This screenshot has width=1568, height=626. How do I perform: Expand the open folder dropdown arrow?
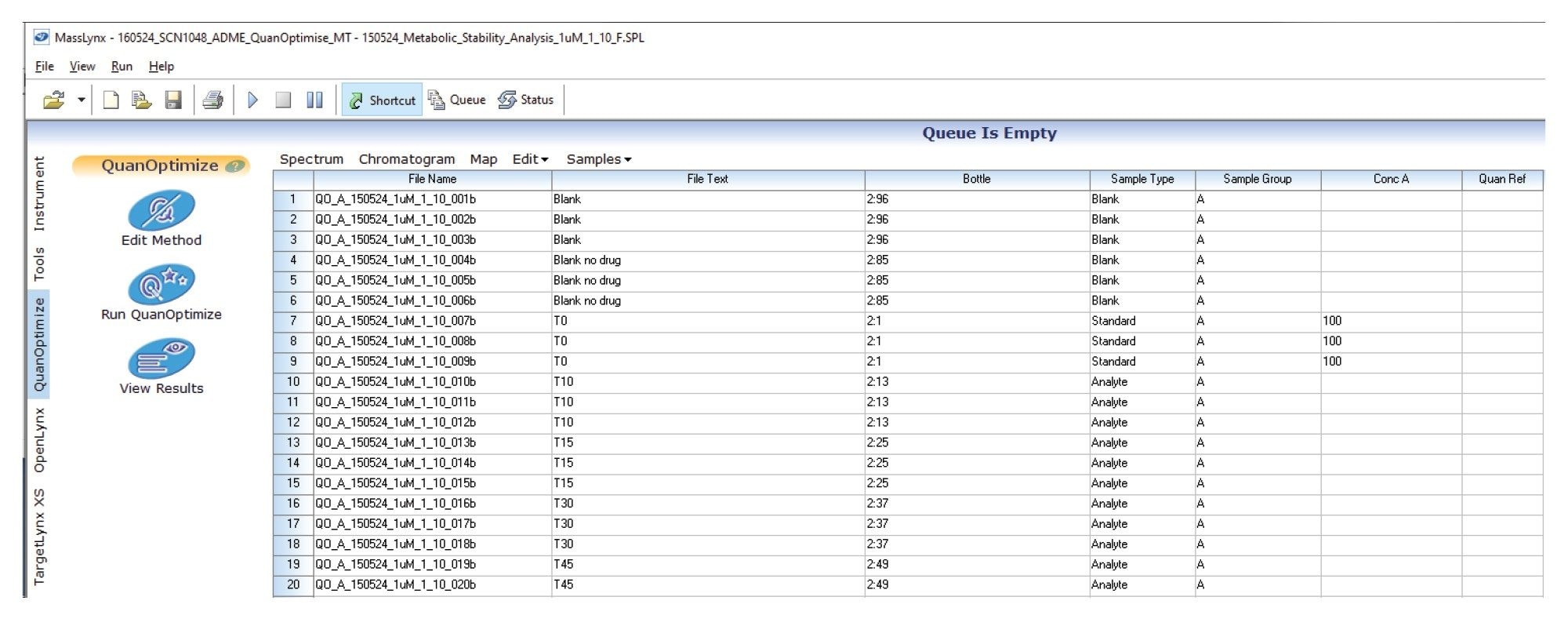[x=81, y=100]
